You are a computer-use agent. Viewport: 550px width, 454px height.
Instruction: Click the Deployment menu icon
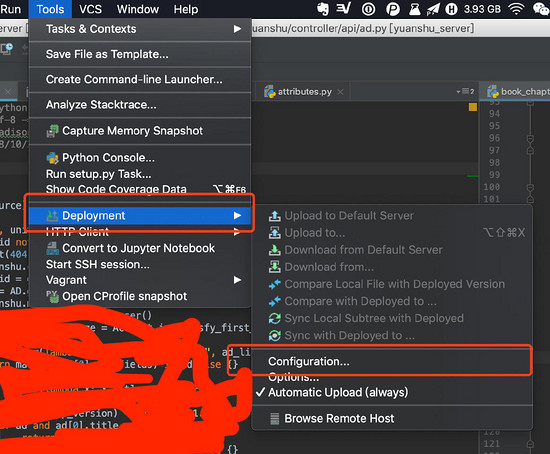point(52,215)
